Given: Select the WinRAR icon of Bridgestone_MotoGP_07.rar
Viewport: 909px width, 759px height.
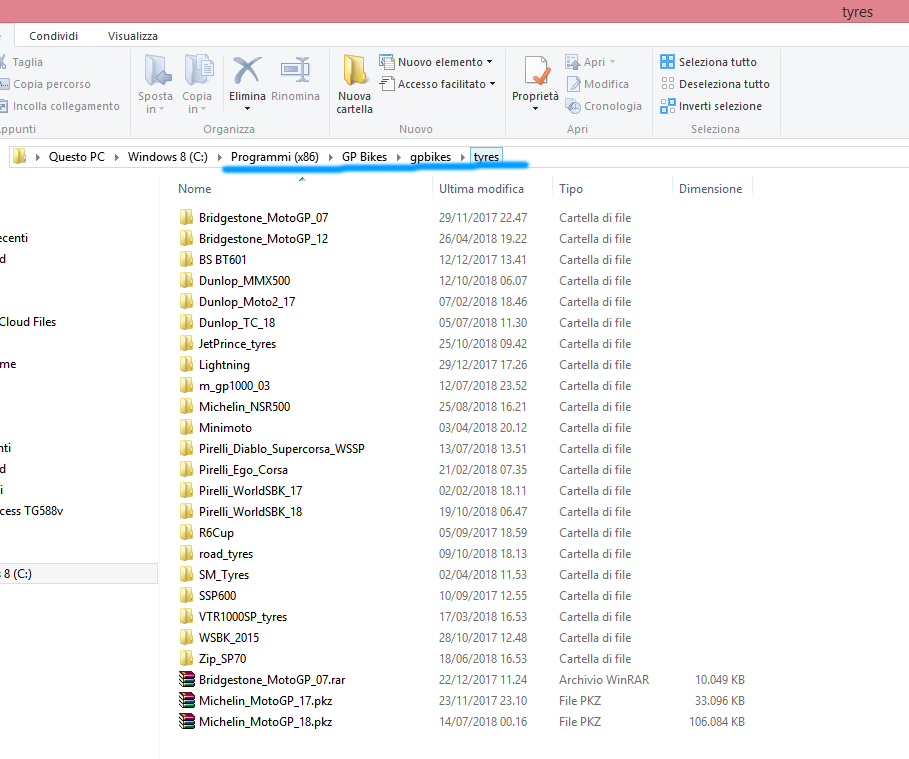Looking at the screenshot, I should click(187, 679).
